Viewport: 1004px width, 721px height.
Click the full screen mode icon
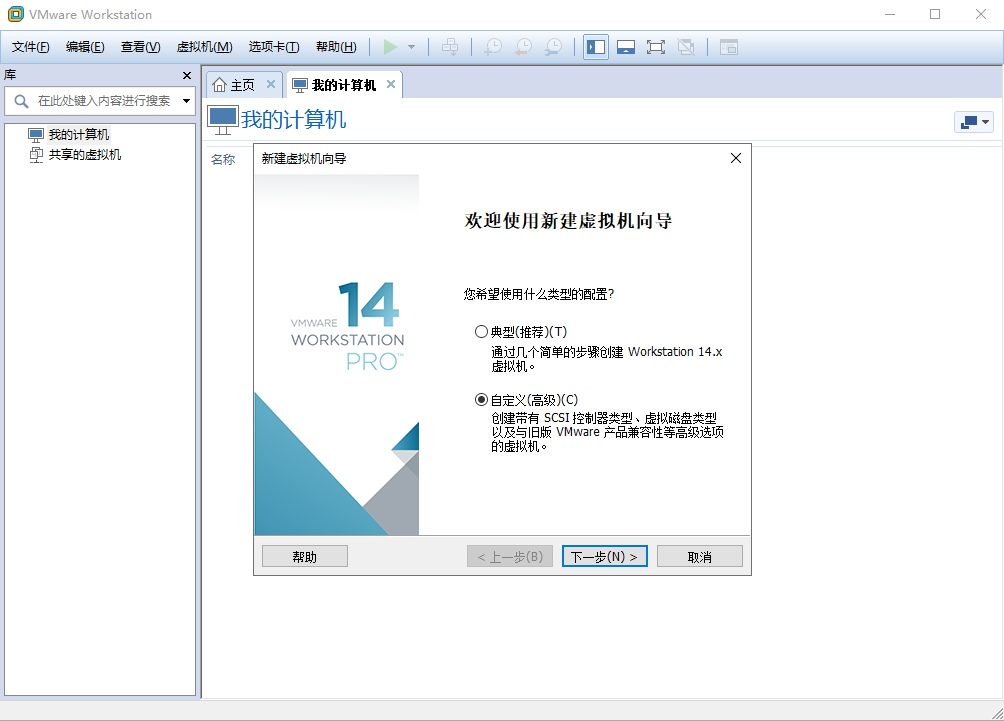coord(656,47)
